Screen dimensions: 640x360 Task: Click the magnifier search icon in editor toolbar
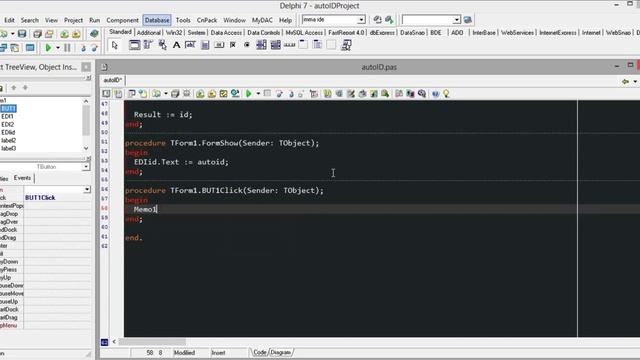(x=422, y=94)
